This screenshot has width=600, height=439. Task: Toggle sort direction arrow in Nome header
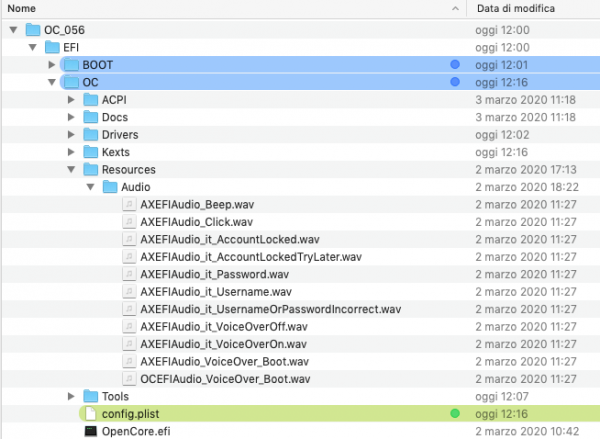(x=457, y=8)
